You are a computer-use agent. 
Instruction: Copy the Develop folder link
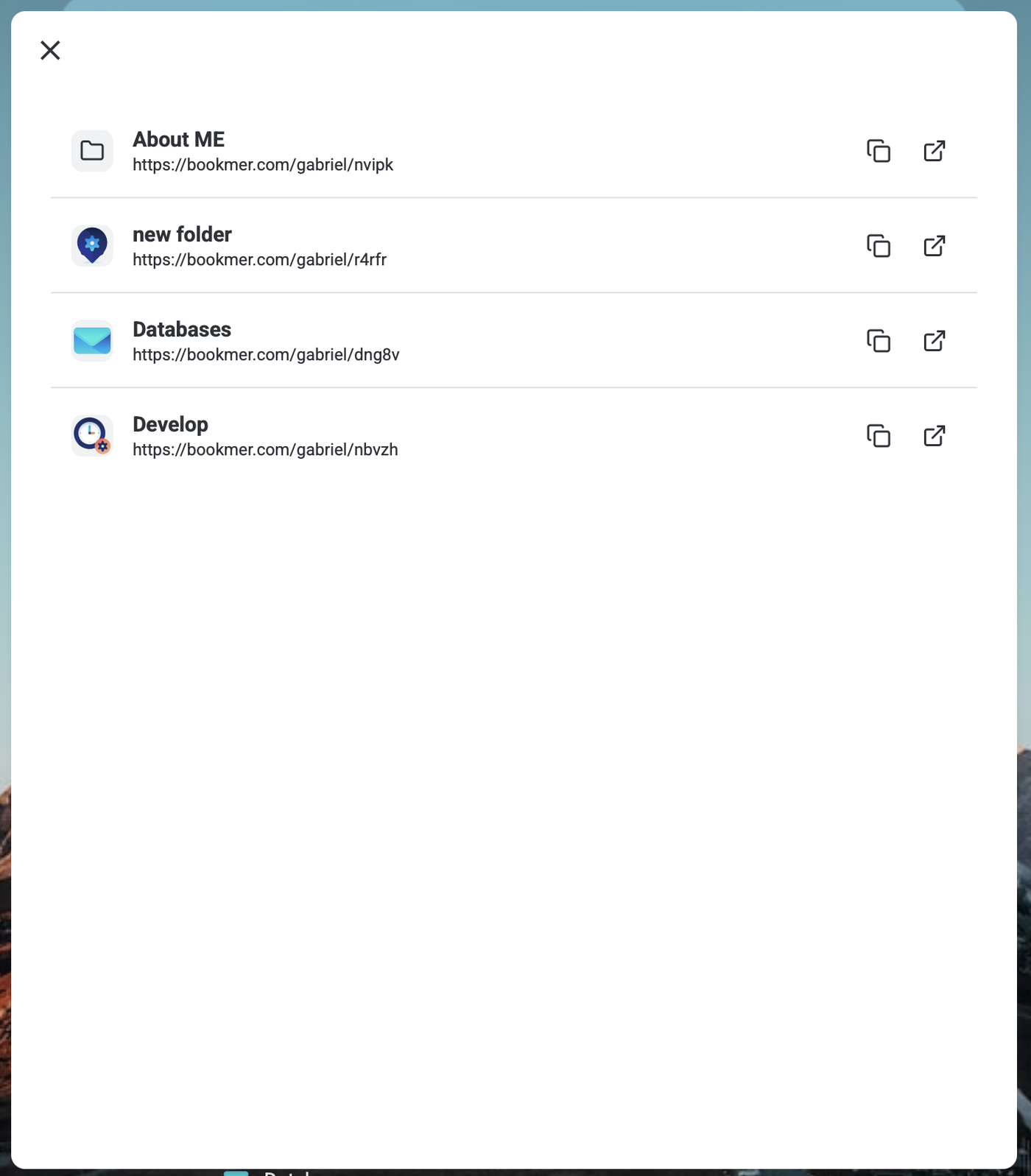click(x=879, y=436)
